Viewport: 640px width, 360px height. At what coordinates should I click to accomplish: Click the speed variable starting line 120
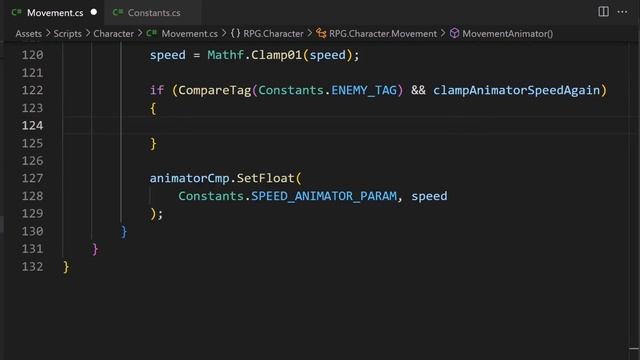coord(167,55)
